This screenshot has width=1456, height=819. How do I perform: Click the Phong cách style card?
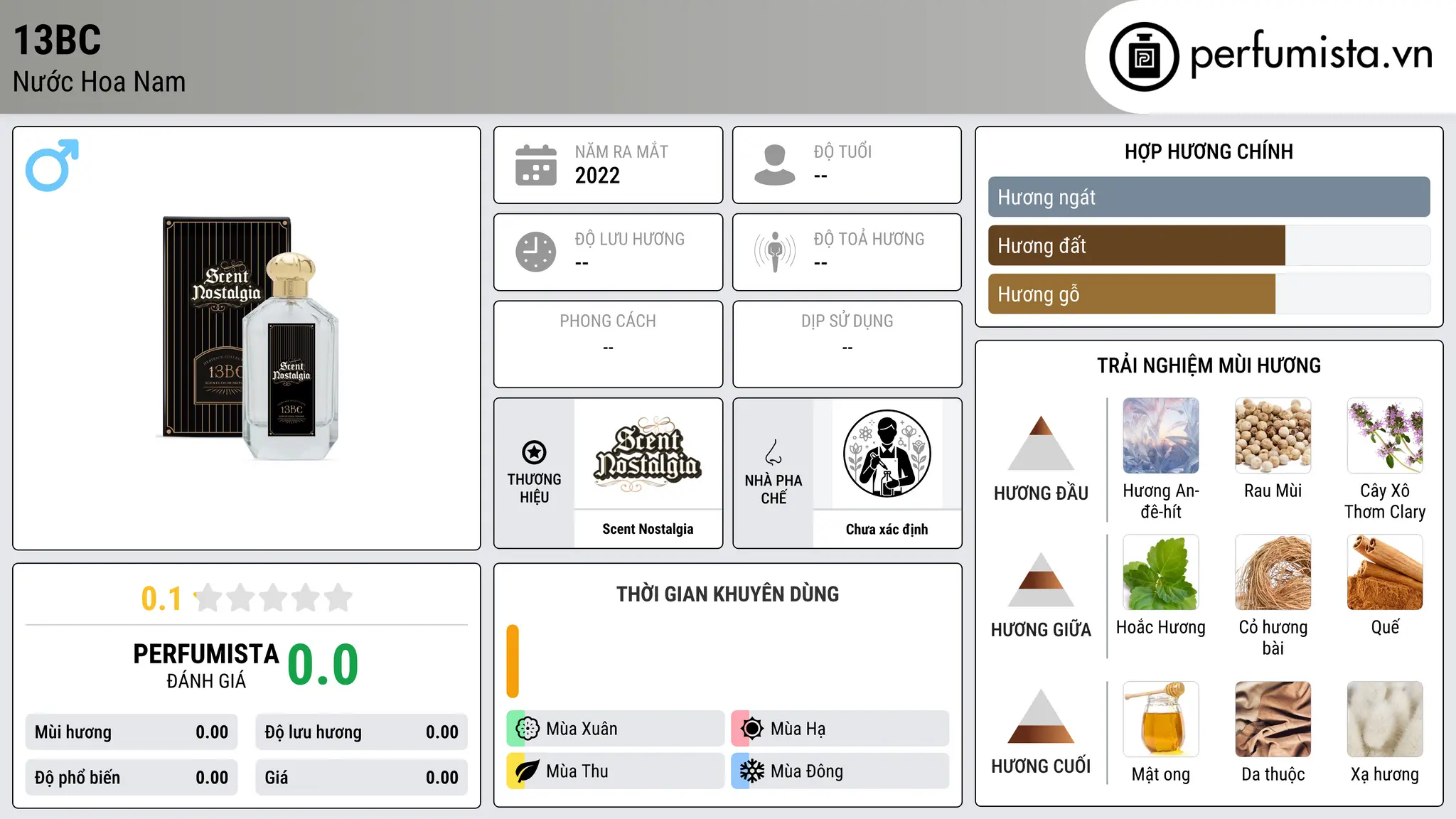[608, 344]
